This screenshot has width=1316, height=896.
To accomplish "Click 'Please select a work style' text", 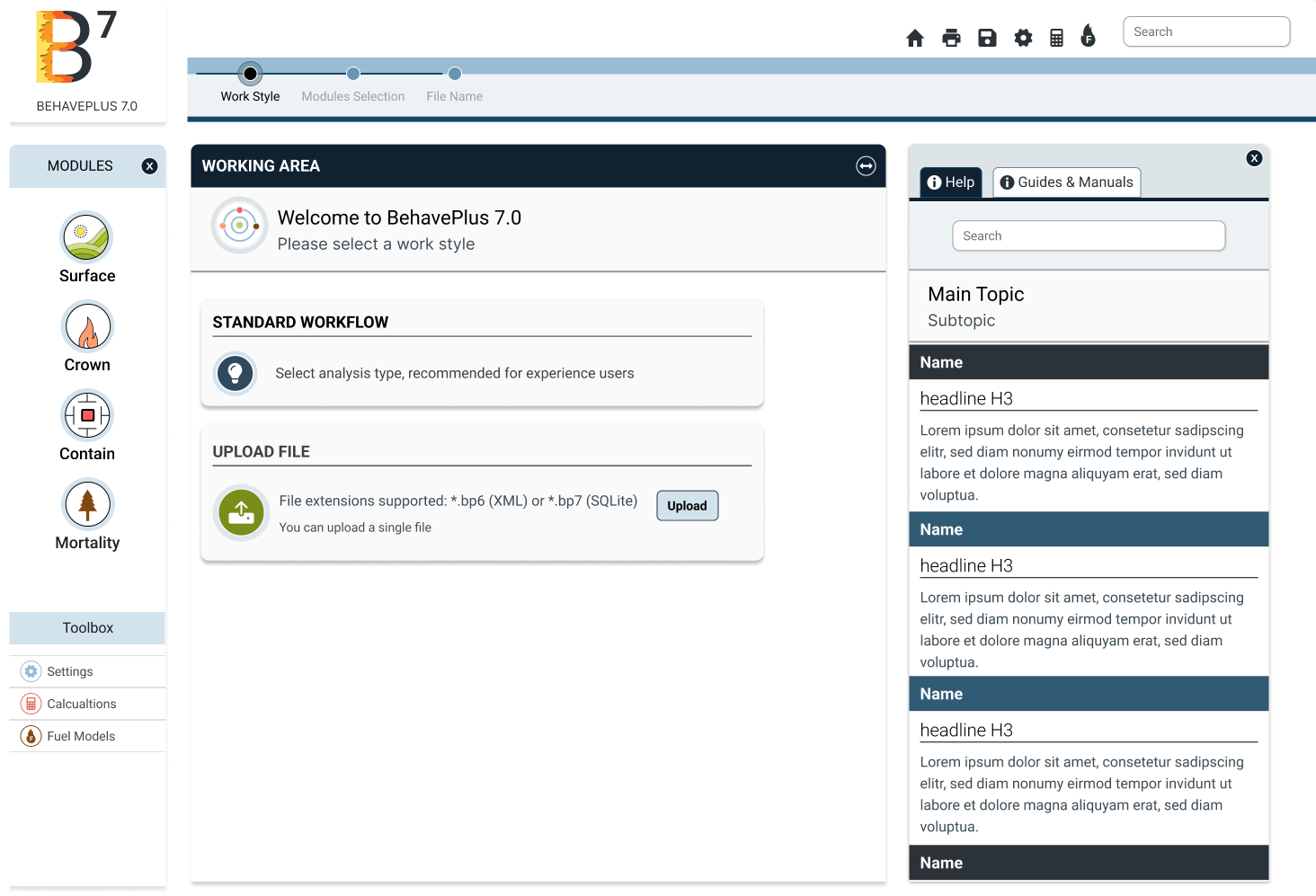I will click(376, 244).
